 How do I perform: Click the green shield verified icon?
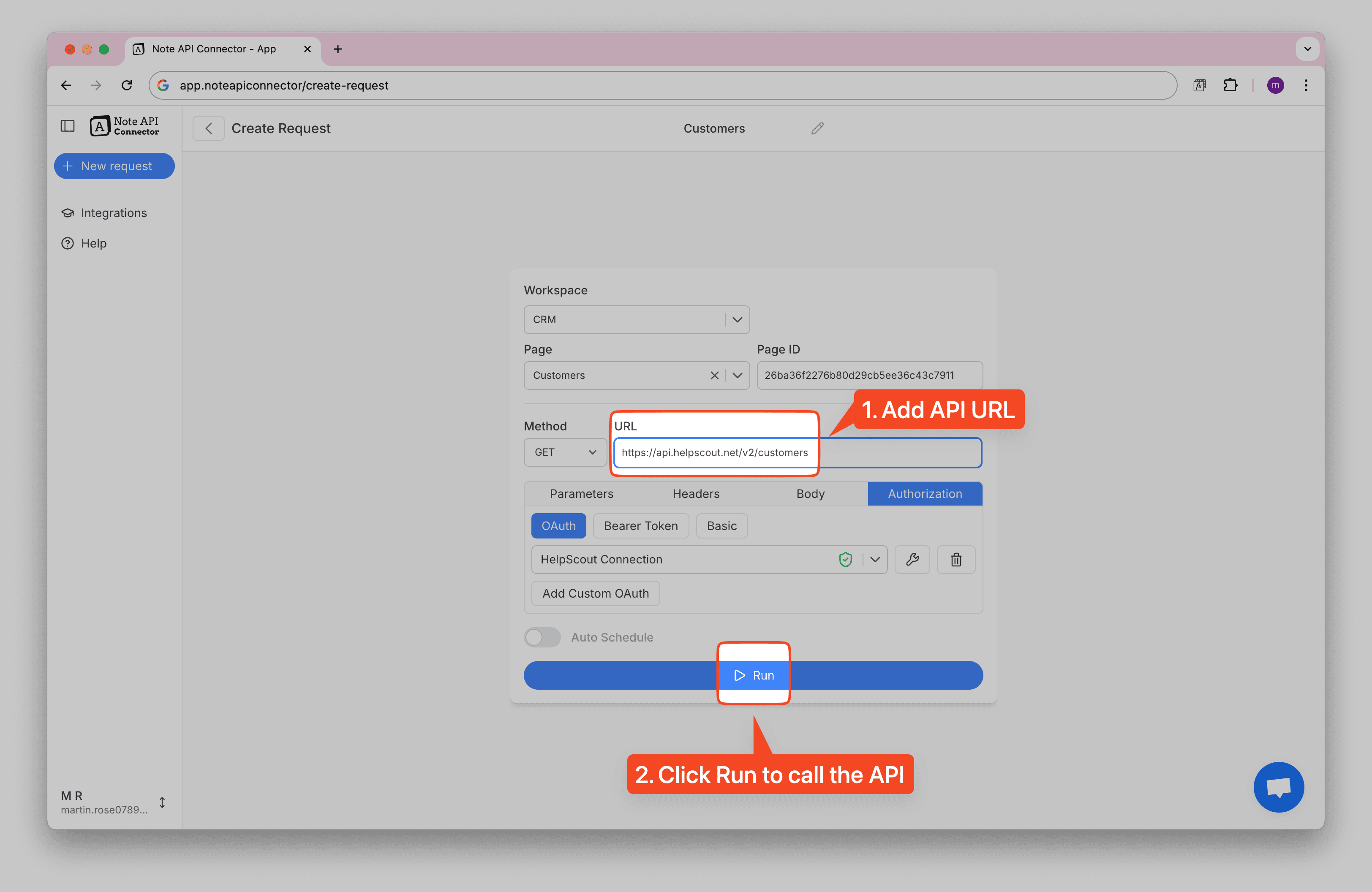click(845, 560)
